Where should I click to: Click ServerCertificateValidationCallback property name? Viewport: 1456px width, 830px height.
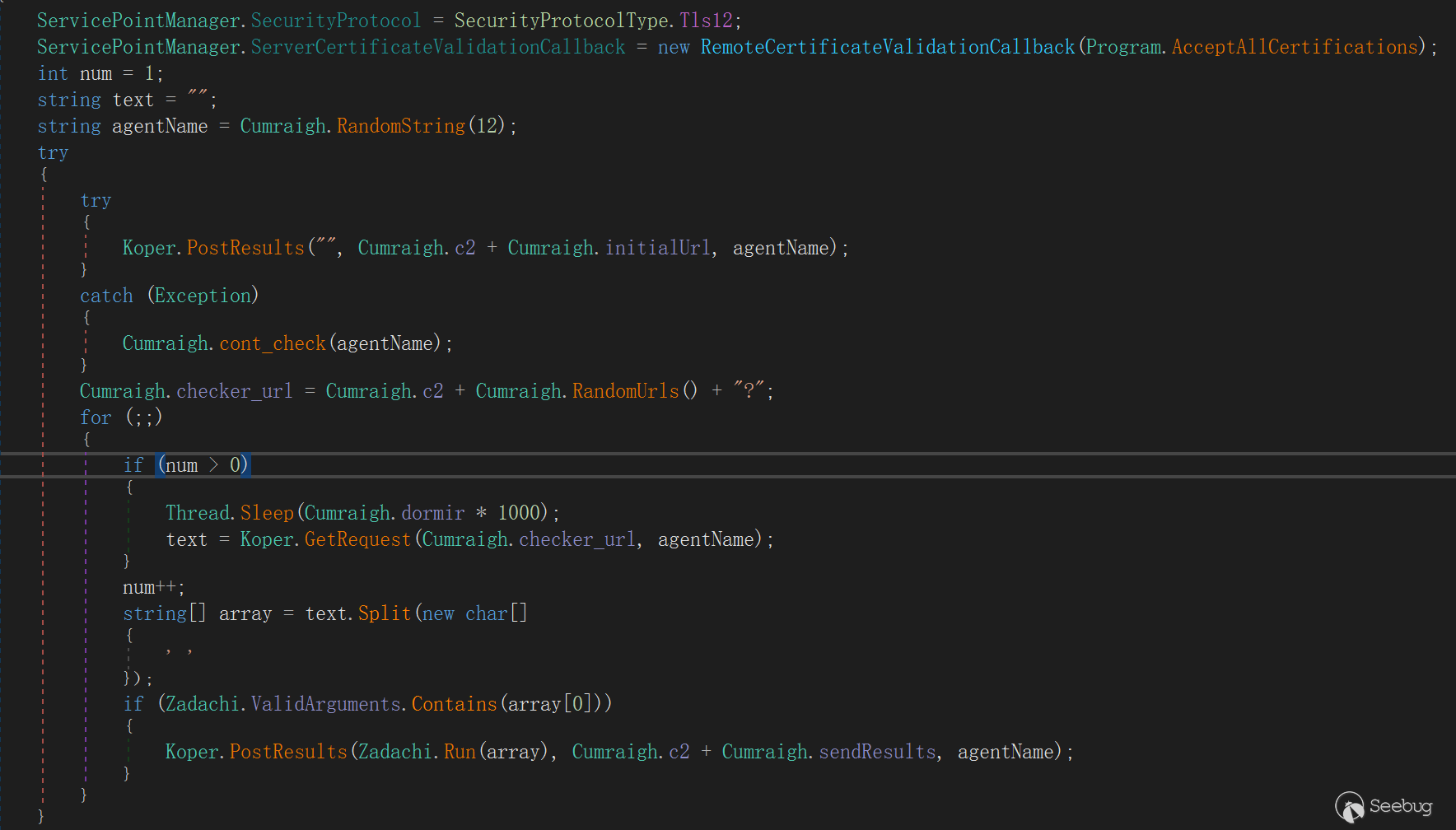point(438,47)
